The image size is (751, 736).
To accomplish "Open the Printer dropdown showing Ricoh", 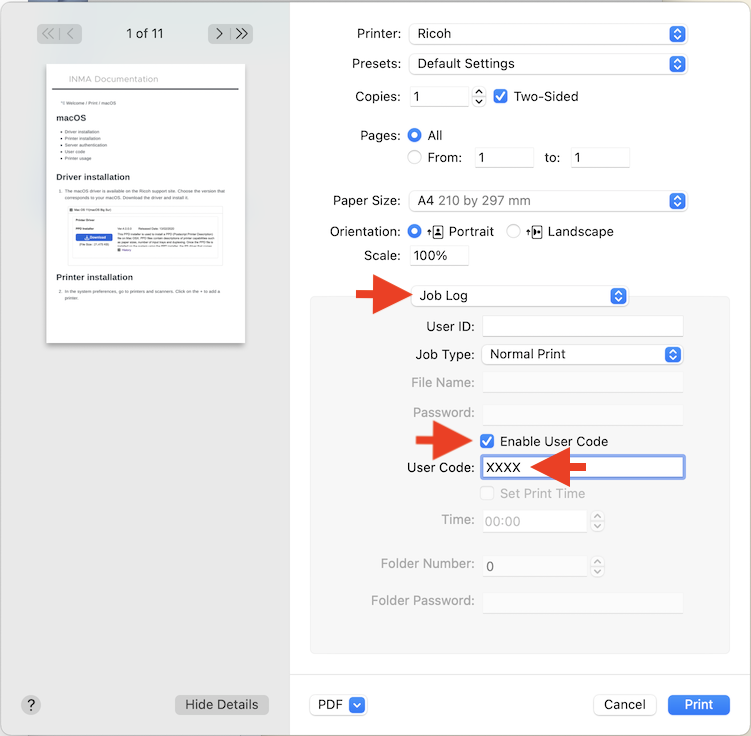I will point(547,34).
